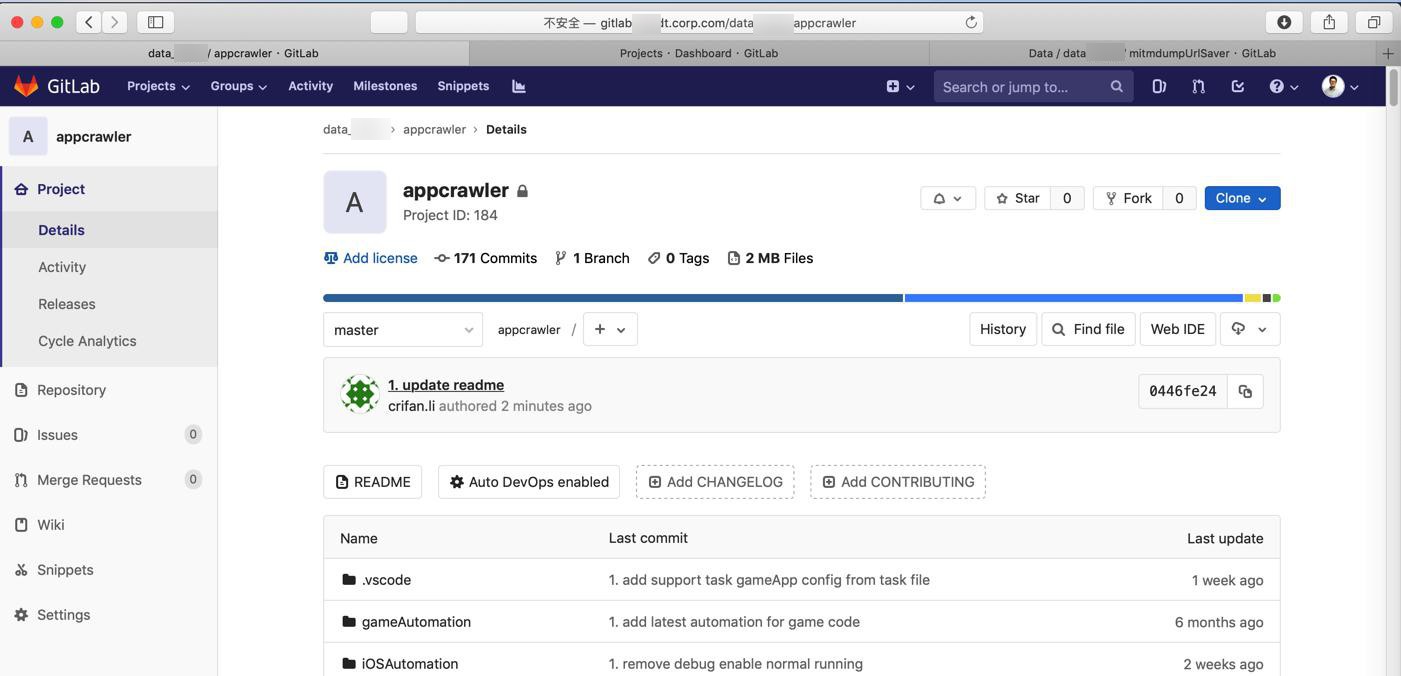1401x676 pixels.
Task: Click the Add license link
Action: pos(371,258)
